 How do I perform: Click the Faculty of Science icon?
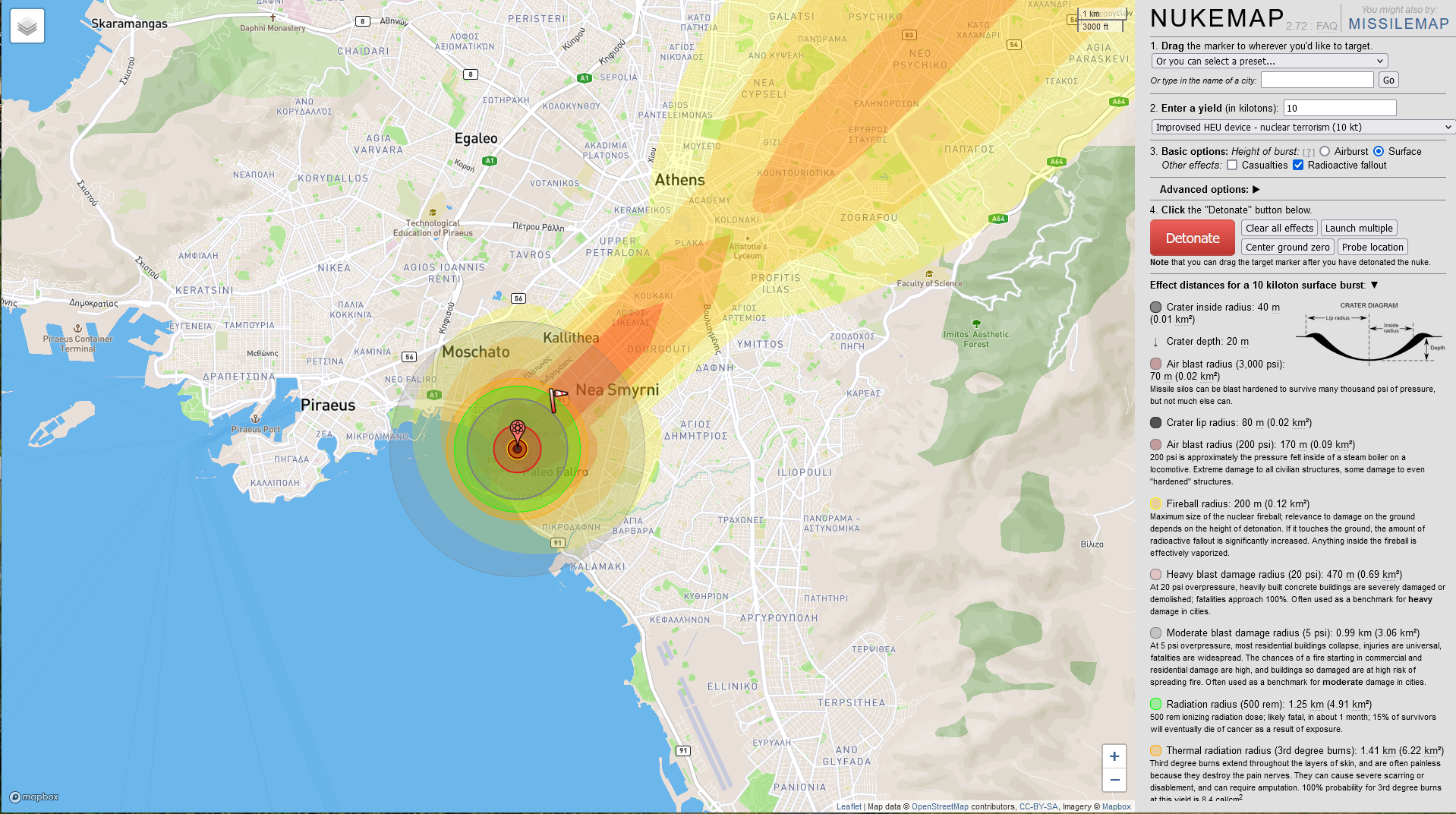coord(929,274)
